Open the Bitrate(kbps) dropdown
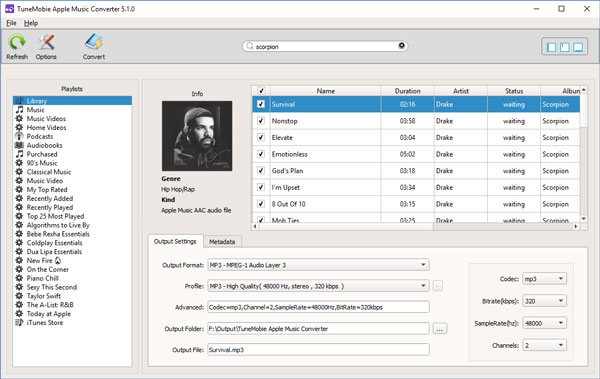The width and height of the screenshot is (600, 379). (x=545, y=301)
